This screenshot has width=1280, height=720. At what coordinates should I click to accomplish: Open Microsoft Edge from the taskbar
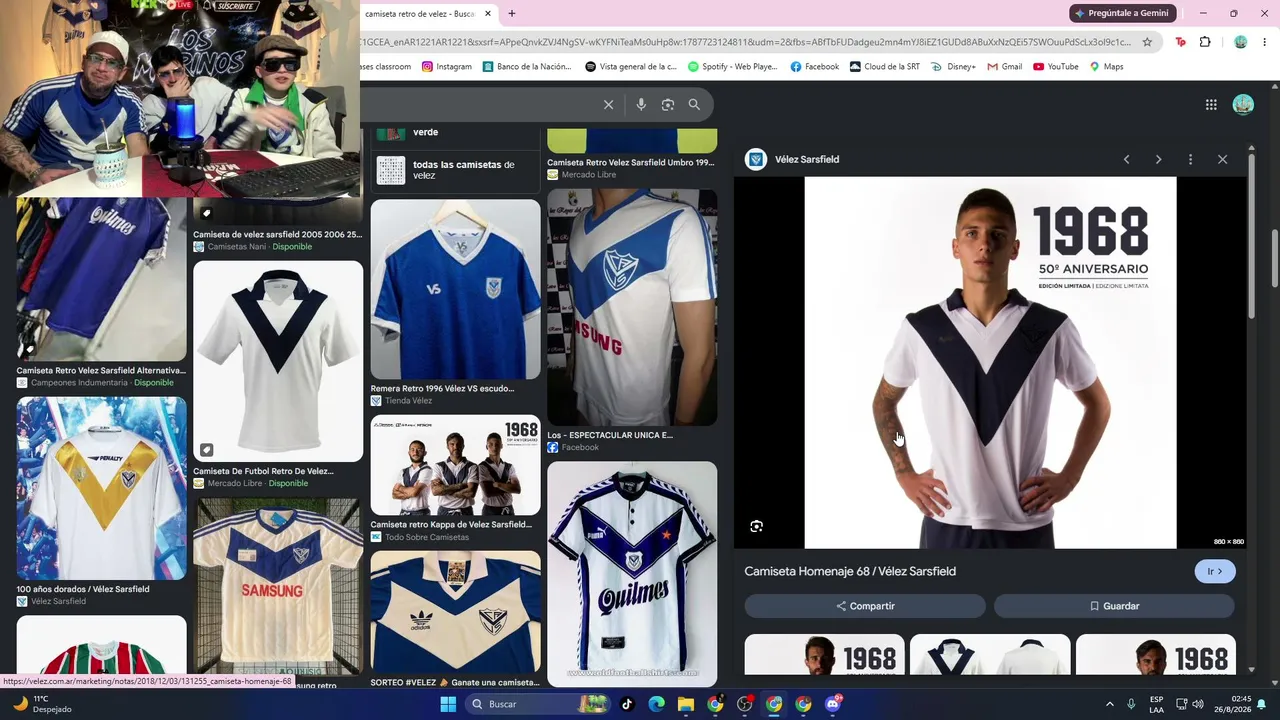[x=656, y=704]
